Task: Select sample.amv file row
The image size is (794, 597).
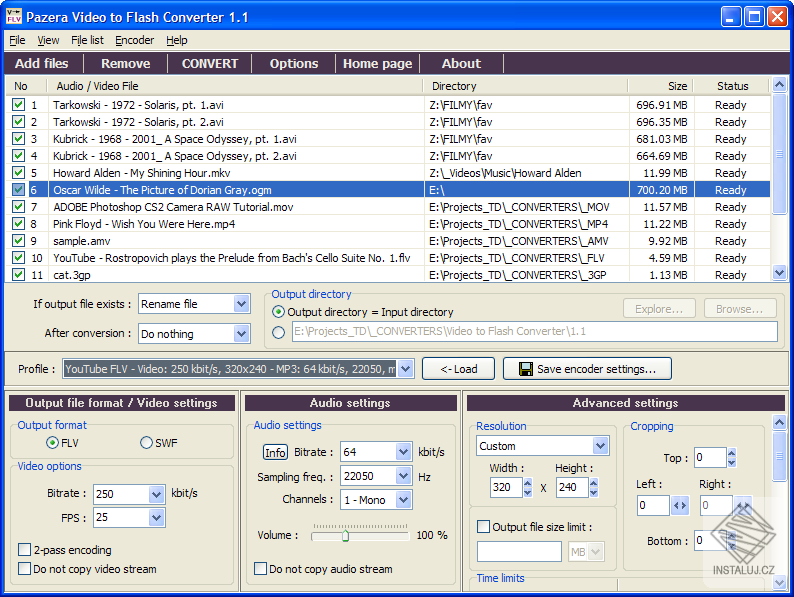Action: coord(389,241)
